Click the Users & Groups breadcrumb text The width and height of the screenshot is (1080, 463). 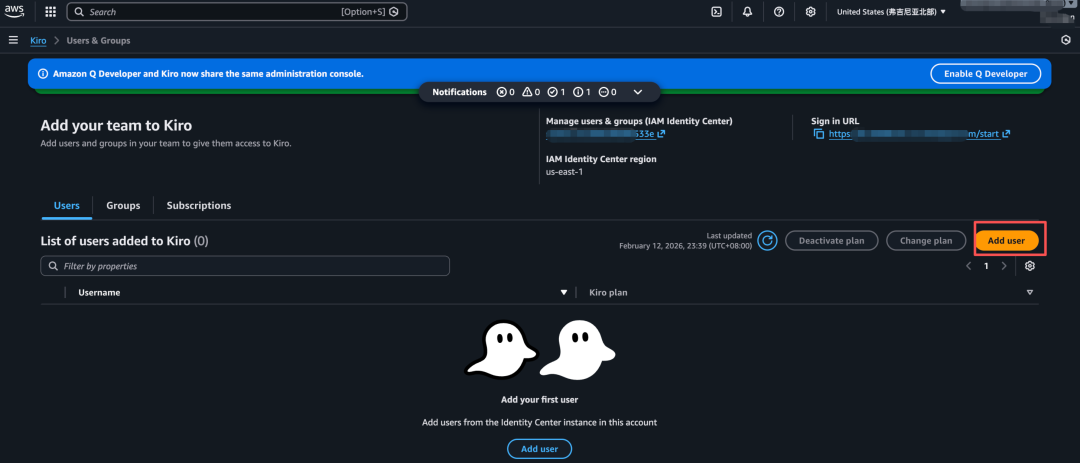[98, 41]
